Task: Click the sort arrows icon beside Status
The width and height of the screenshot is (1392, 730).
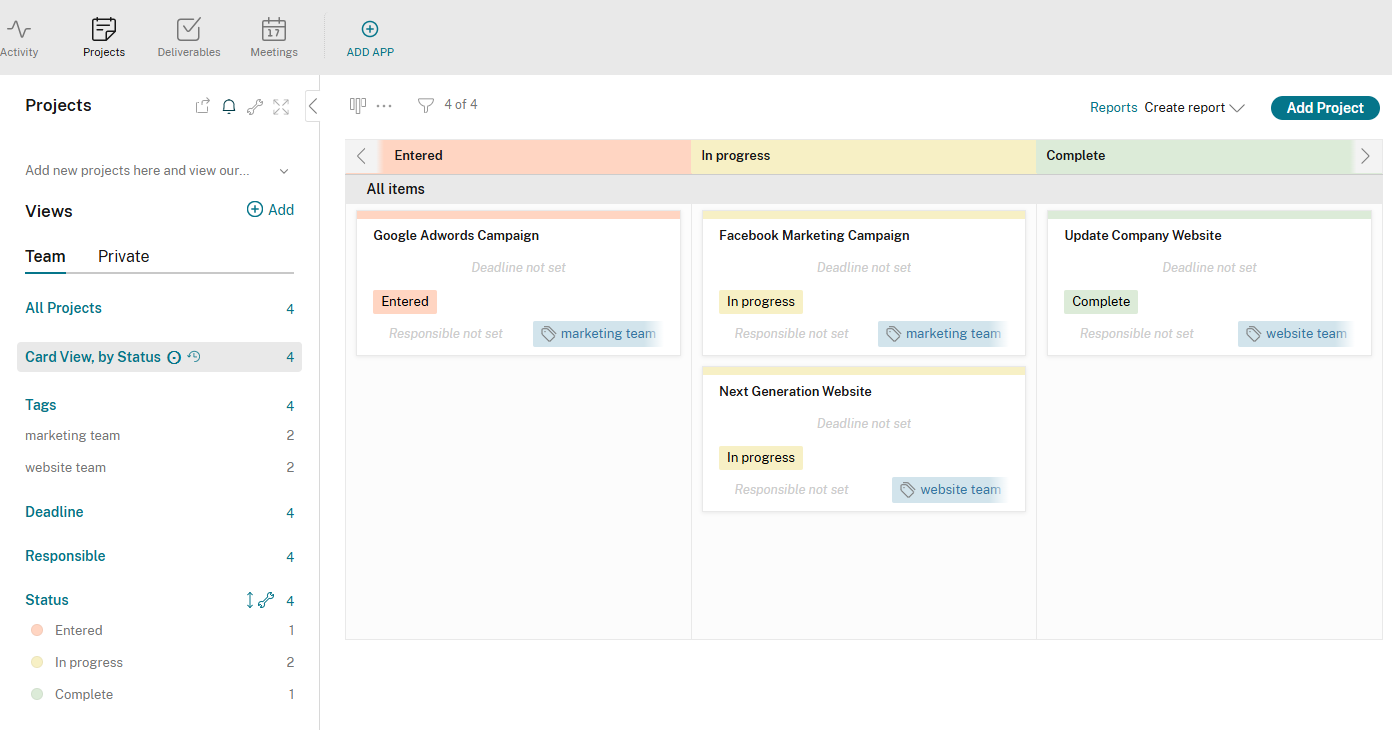Action: click(248, 599)
